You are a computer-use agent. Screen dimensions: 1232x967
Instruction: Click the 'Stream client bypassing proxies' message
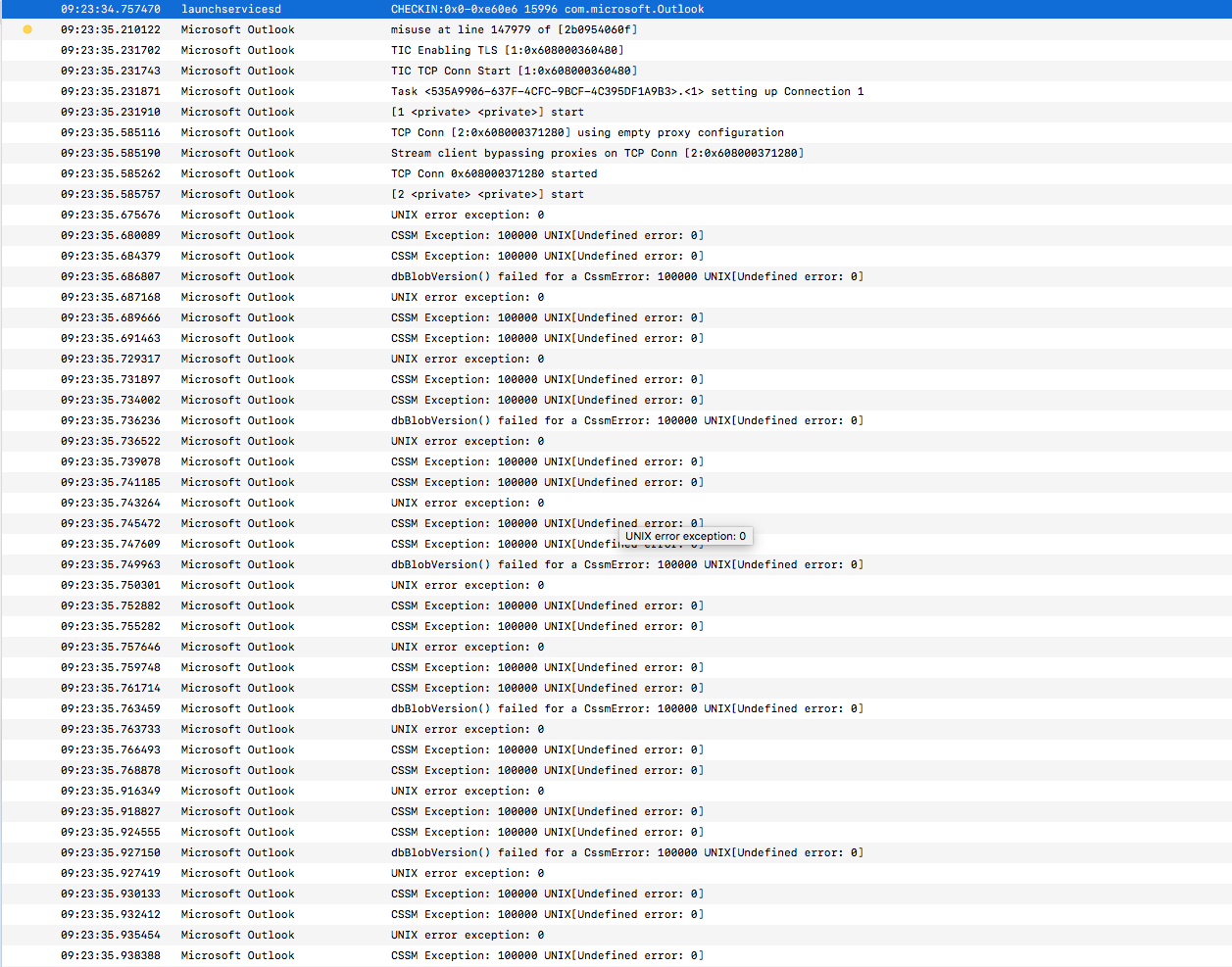pos(597,153)
